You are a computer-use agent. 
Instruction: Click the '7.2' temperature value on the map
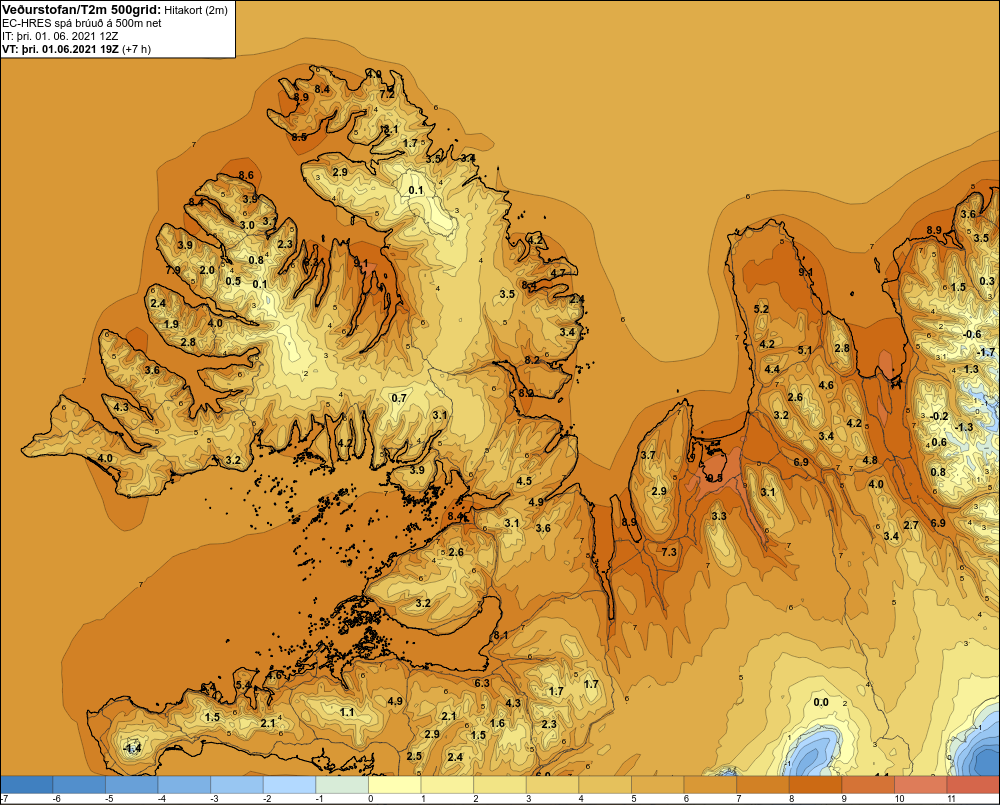[x=387, y=94]
